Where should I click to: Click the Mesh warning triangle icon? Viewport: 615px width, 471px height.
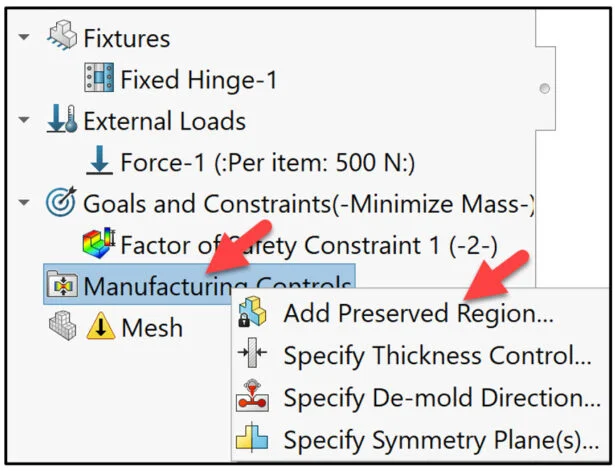click(101, 326)
